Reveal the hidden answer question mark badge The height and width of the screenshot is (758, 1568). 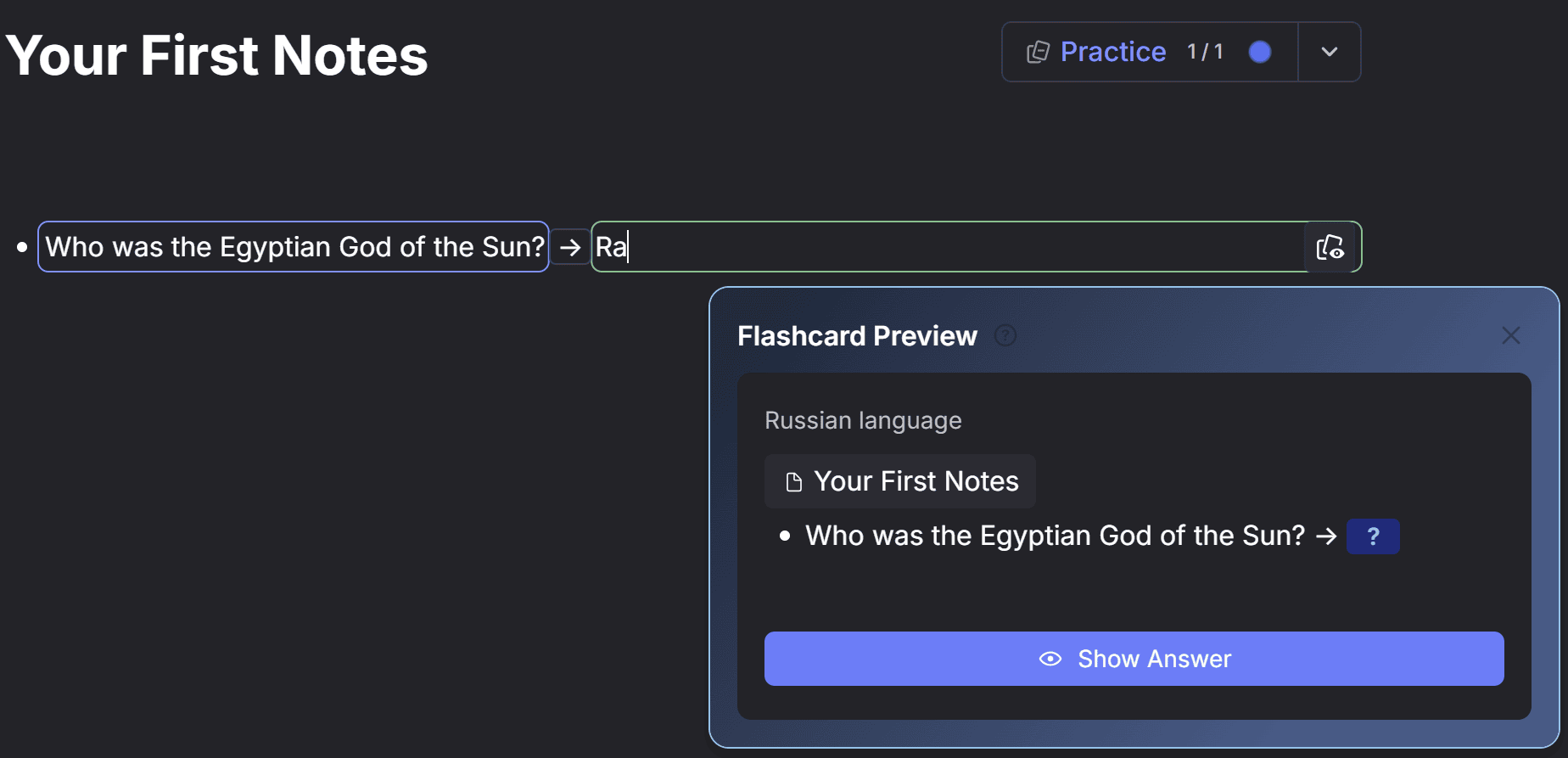click(1373, 536)
